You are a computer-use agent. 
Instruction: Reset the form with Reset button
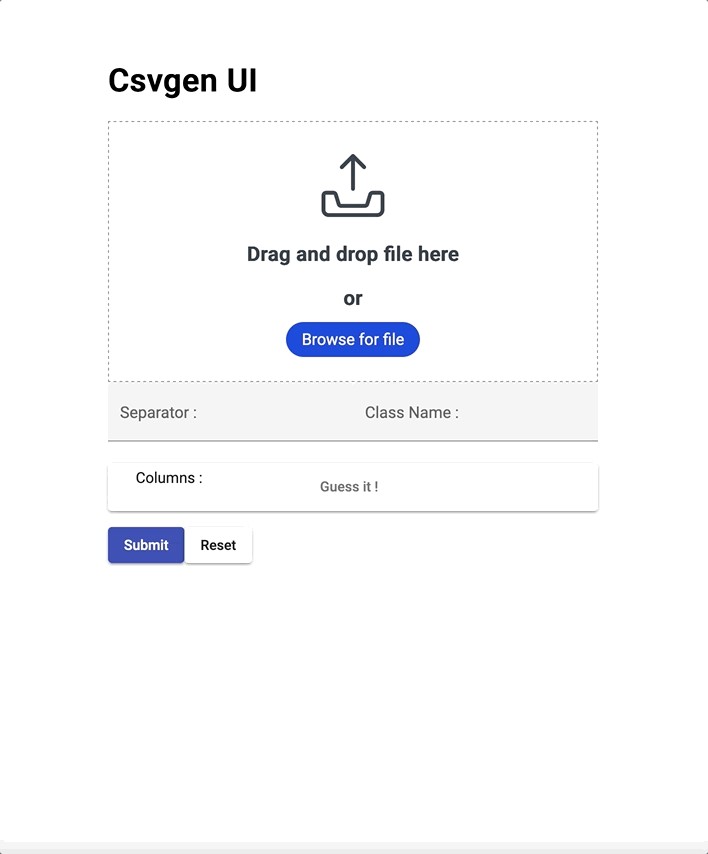[218, 545]
